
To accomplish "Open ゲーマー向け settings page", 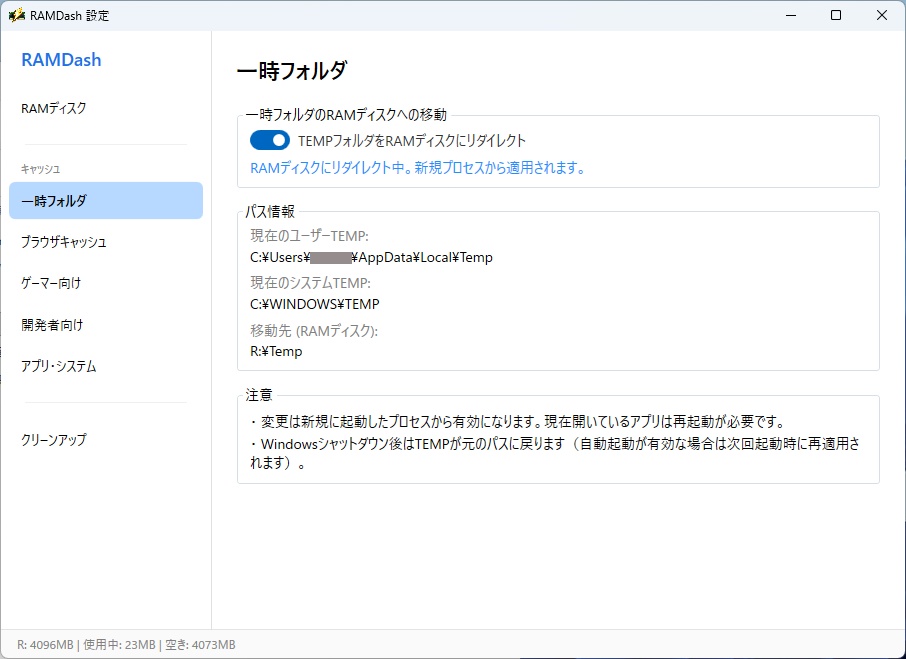I will 106,283.
